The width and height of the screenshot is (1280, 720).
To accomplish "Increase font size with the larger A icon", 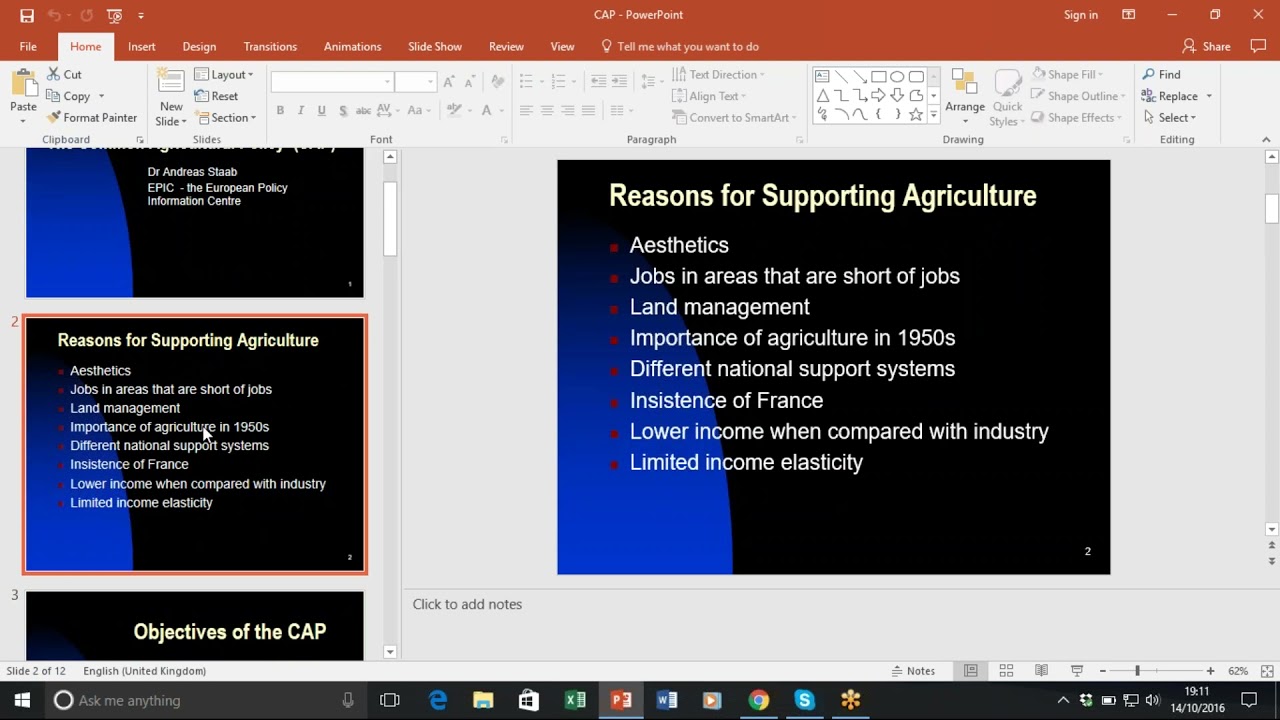I will coord(449,81).
